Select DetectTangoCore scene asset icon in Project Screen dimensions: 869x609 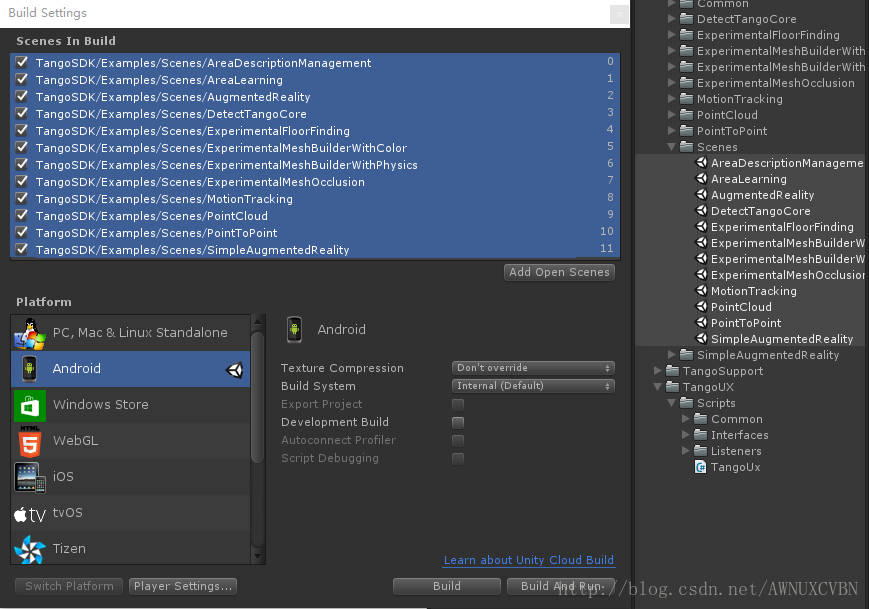pos(702,211)
